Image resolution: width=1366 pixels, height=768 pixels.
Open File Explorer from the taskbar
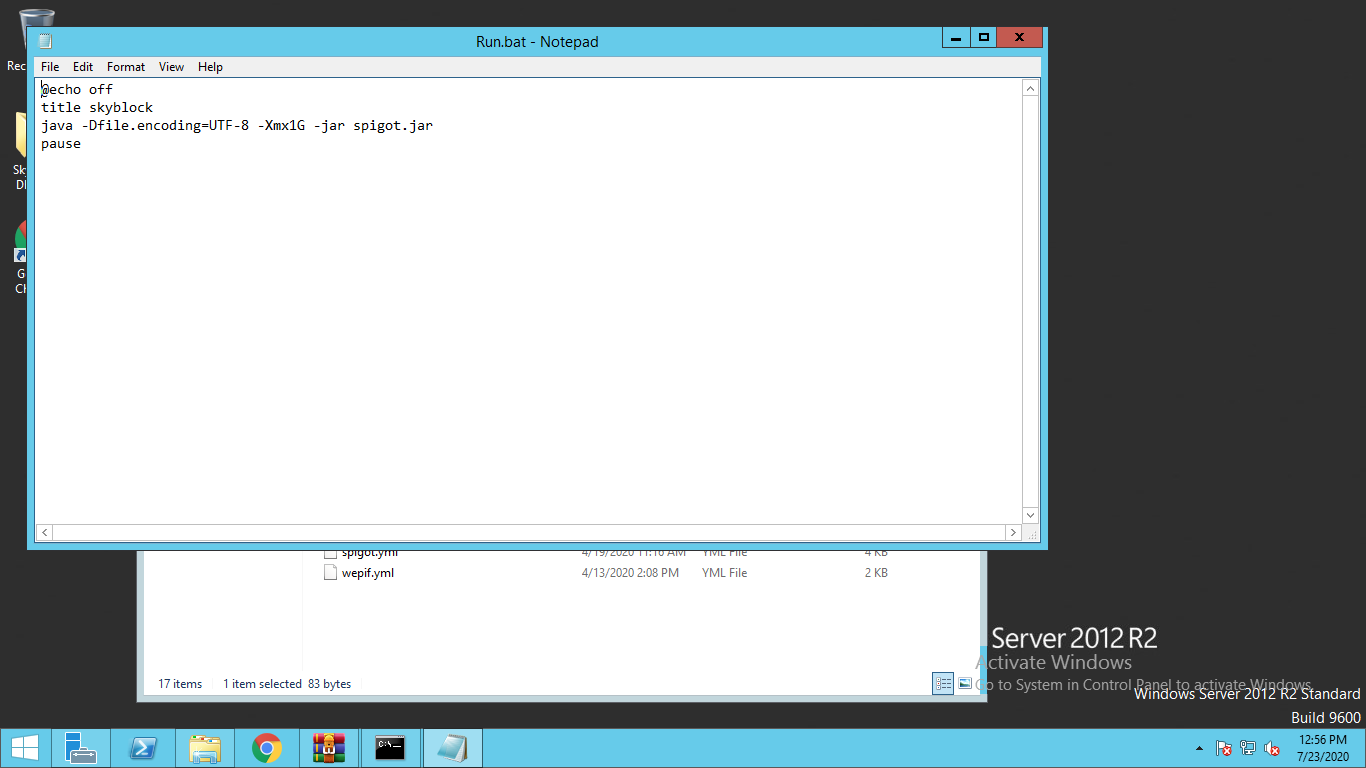[x=204, y=748]
